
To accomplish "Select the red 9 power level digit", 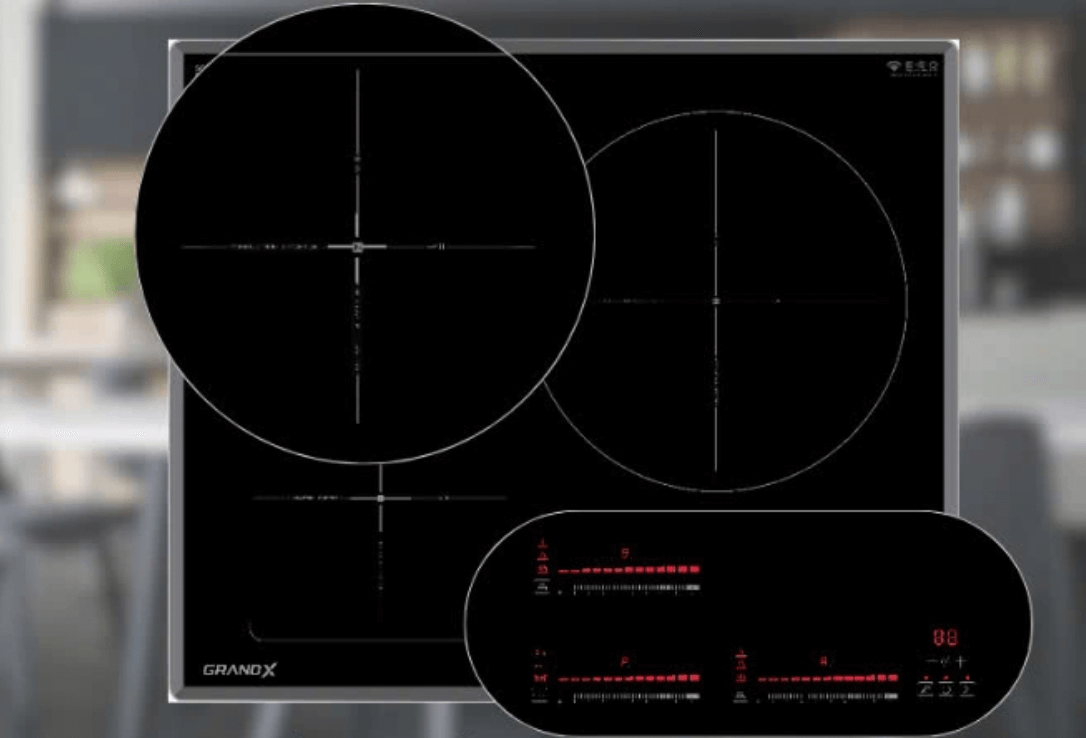I will click(x=625, y=552).
